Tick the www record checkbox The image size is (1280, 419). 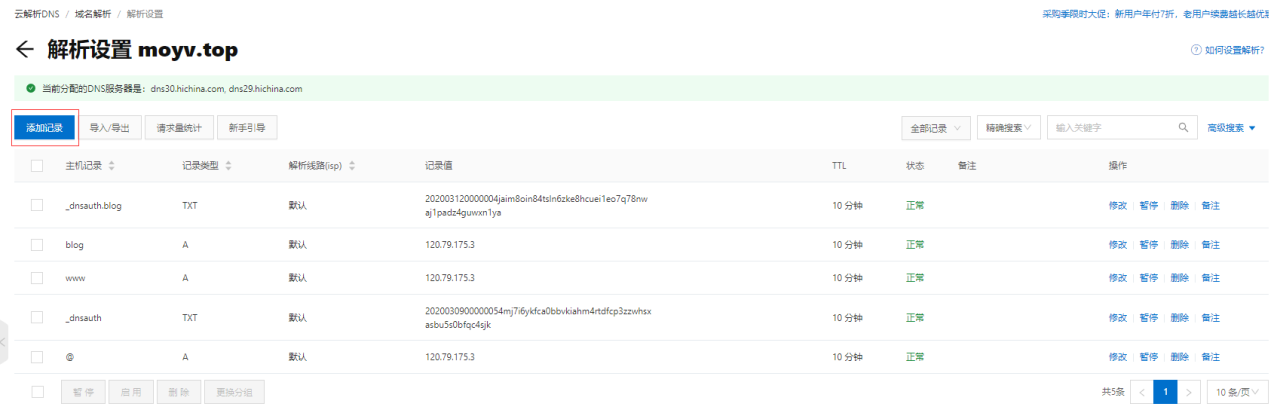pyautogui.click(x=37, y=277)
